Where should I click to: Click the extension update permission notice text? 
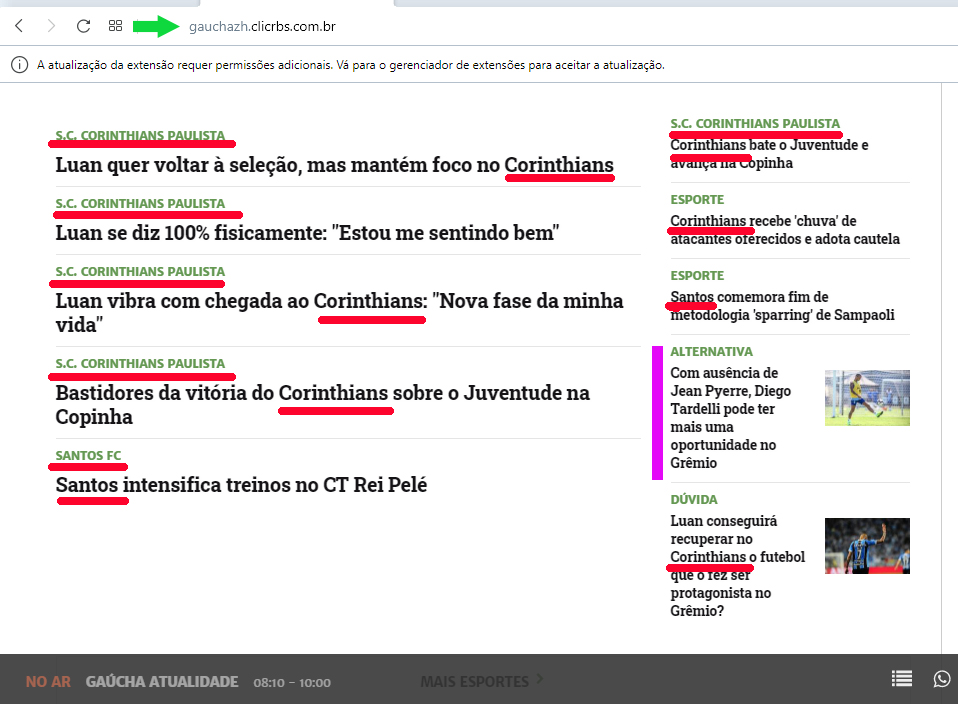pos(351,65)
